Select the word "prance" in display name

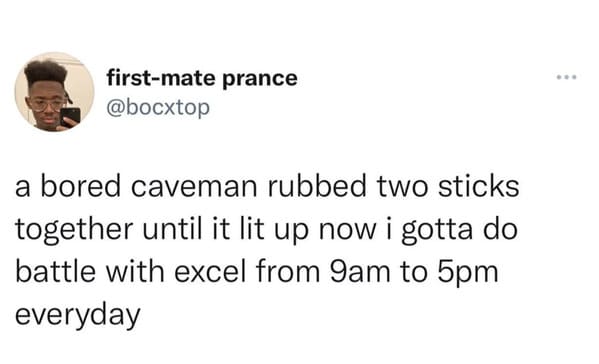coord(259,79)
